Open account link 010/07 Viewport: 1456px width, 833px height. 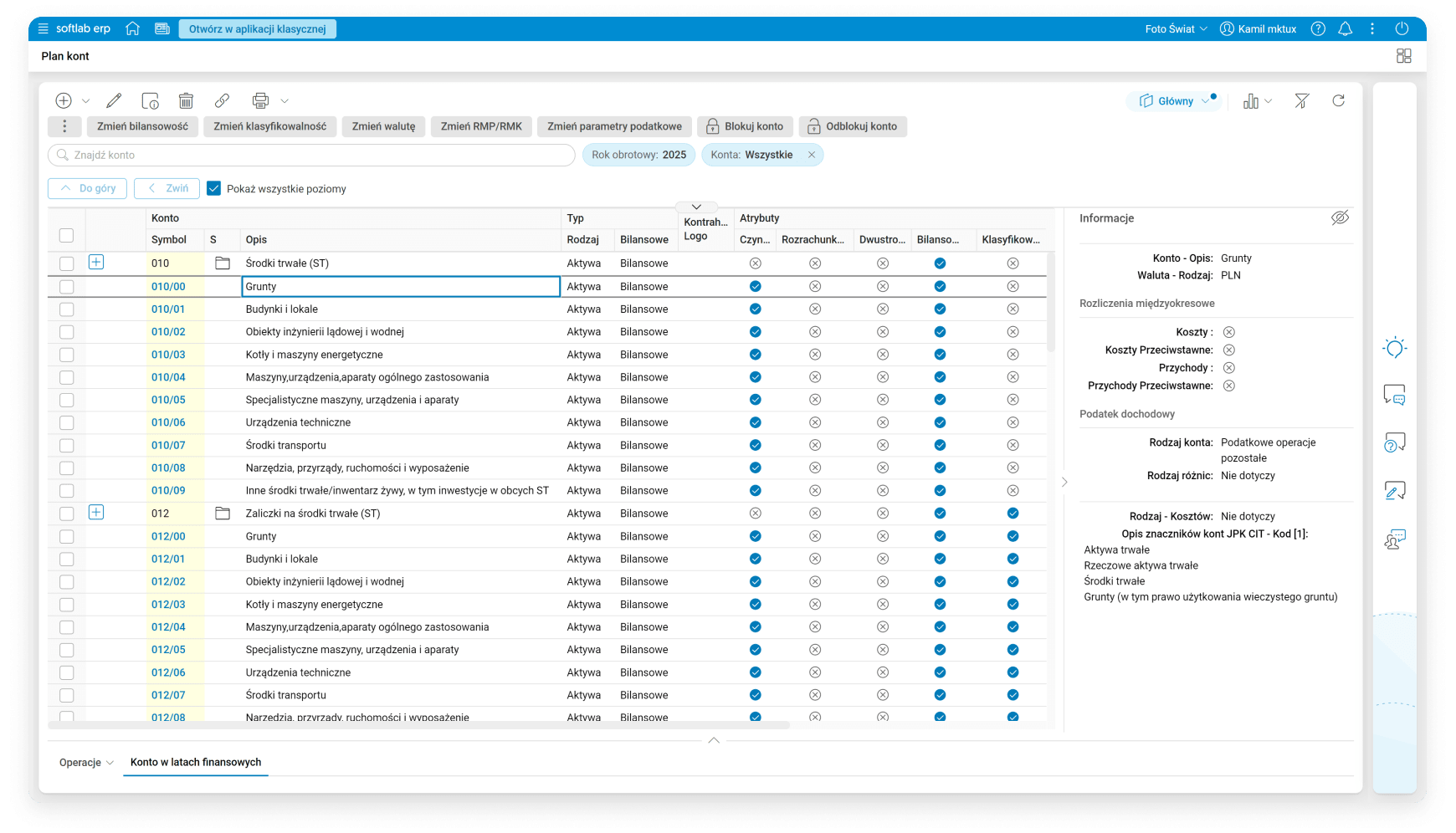coord(168,446)
